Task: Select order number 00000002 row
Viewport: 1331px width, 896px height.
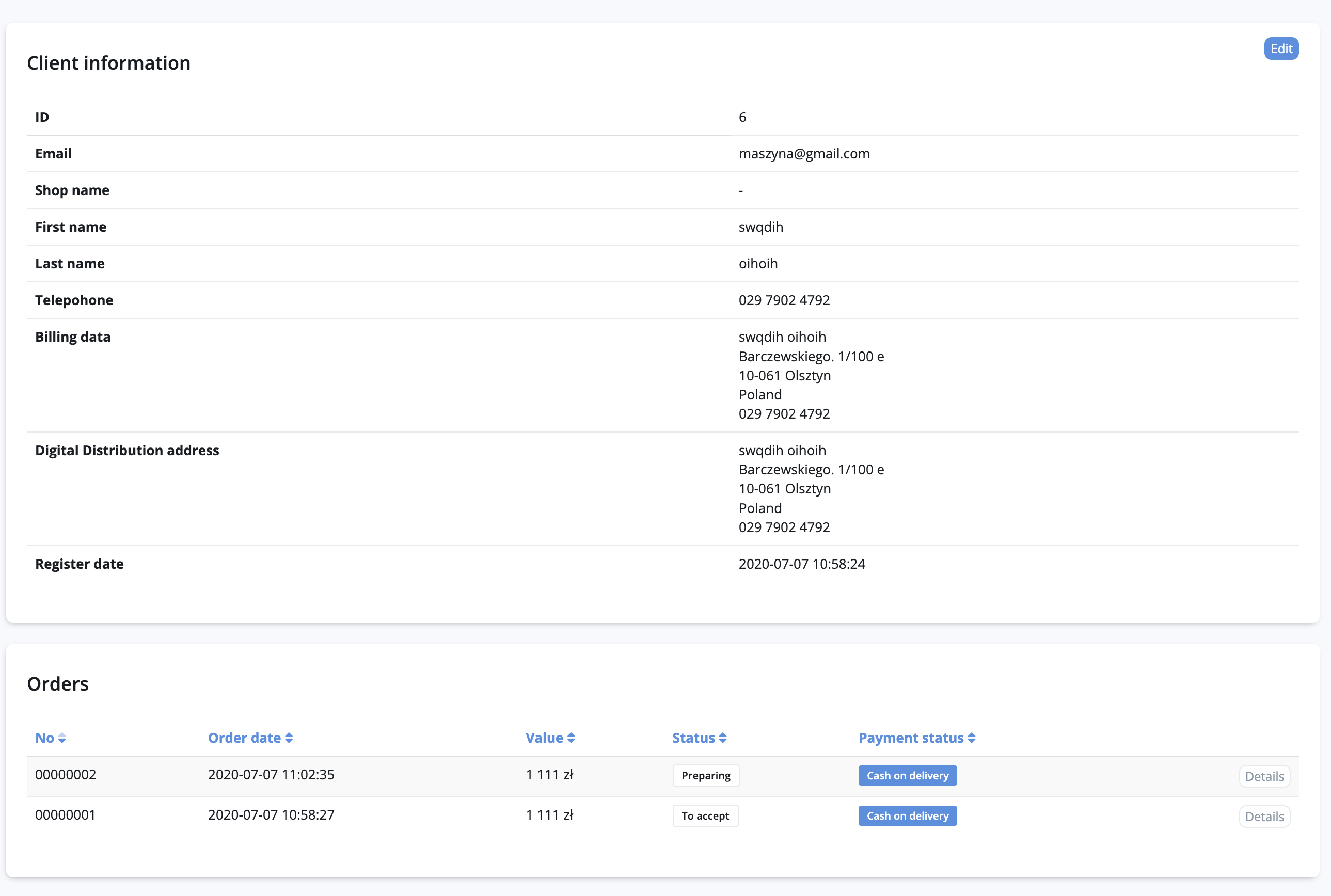Action: [66, 775]
